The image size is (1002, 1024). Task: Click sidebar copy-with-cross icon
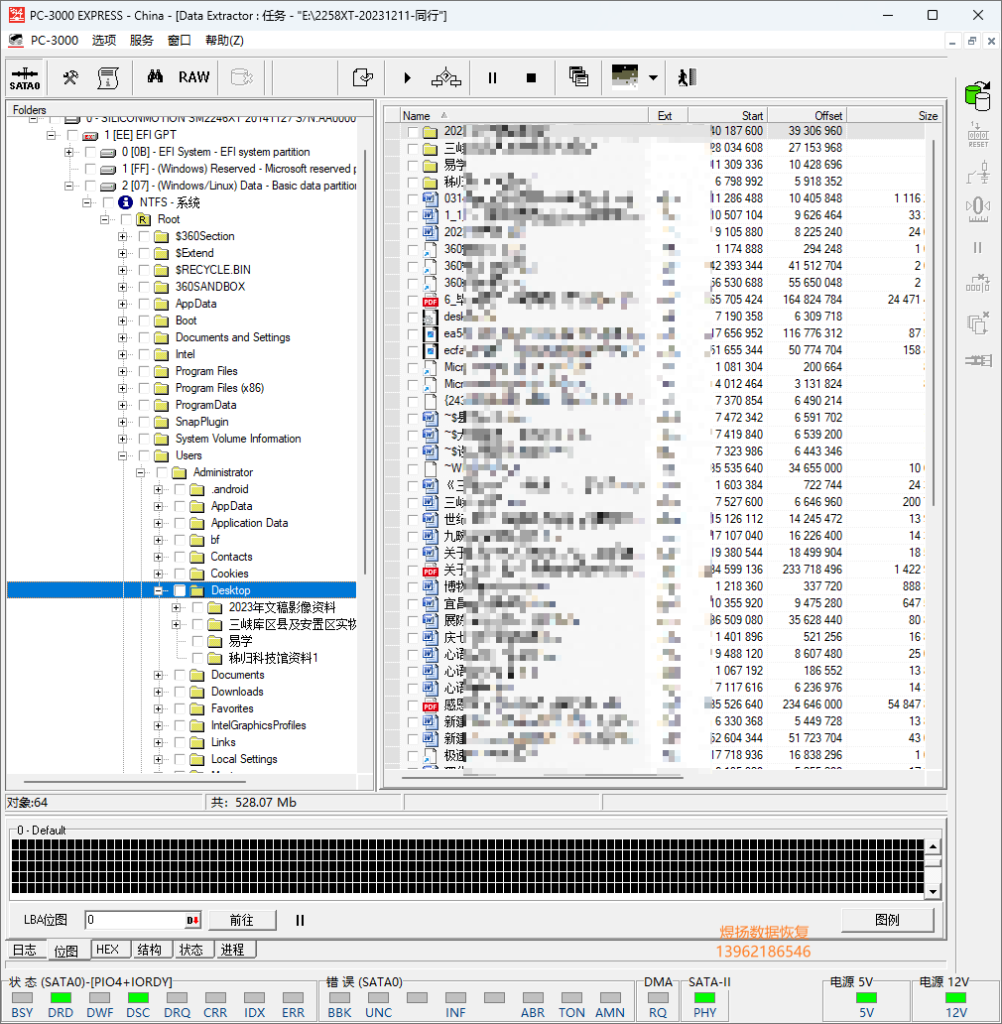[x=978, y=323]
